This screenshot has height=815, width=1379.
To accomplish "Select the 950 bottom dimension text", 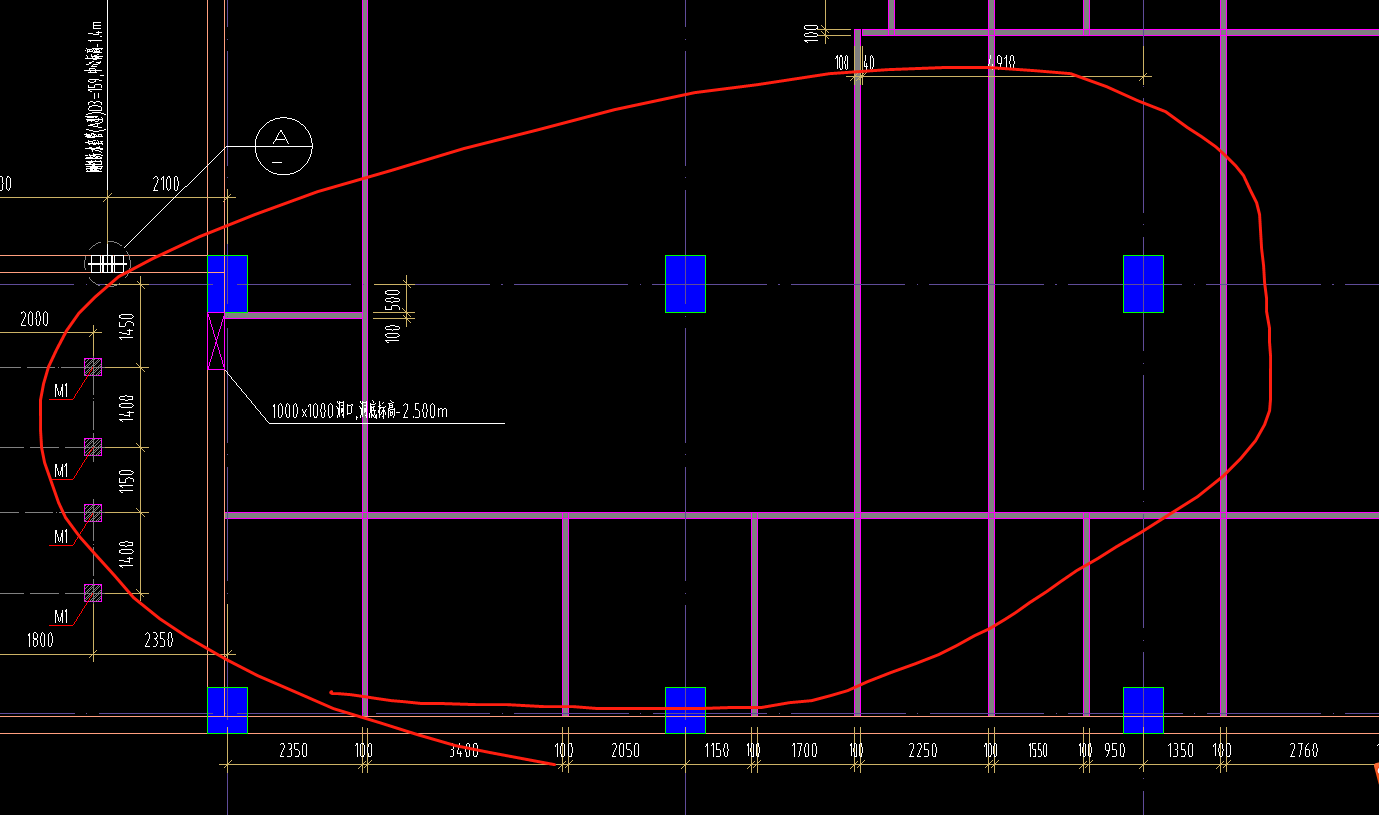I will 1114,750.
